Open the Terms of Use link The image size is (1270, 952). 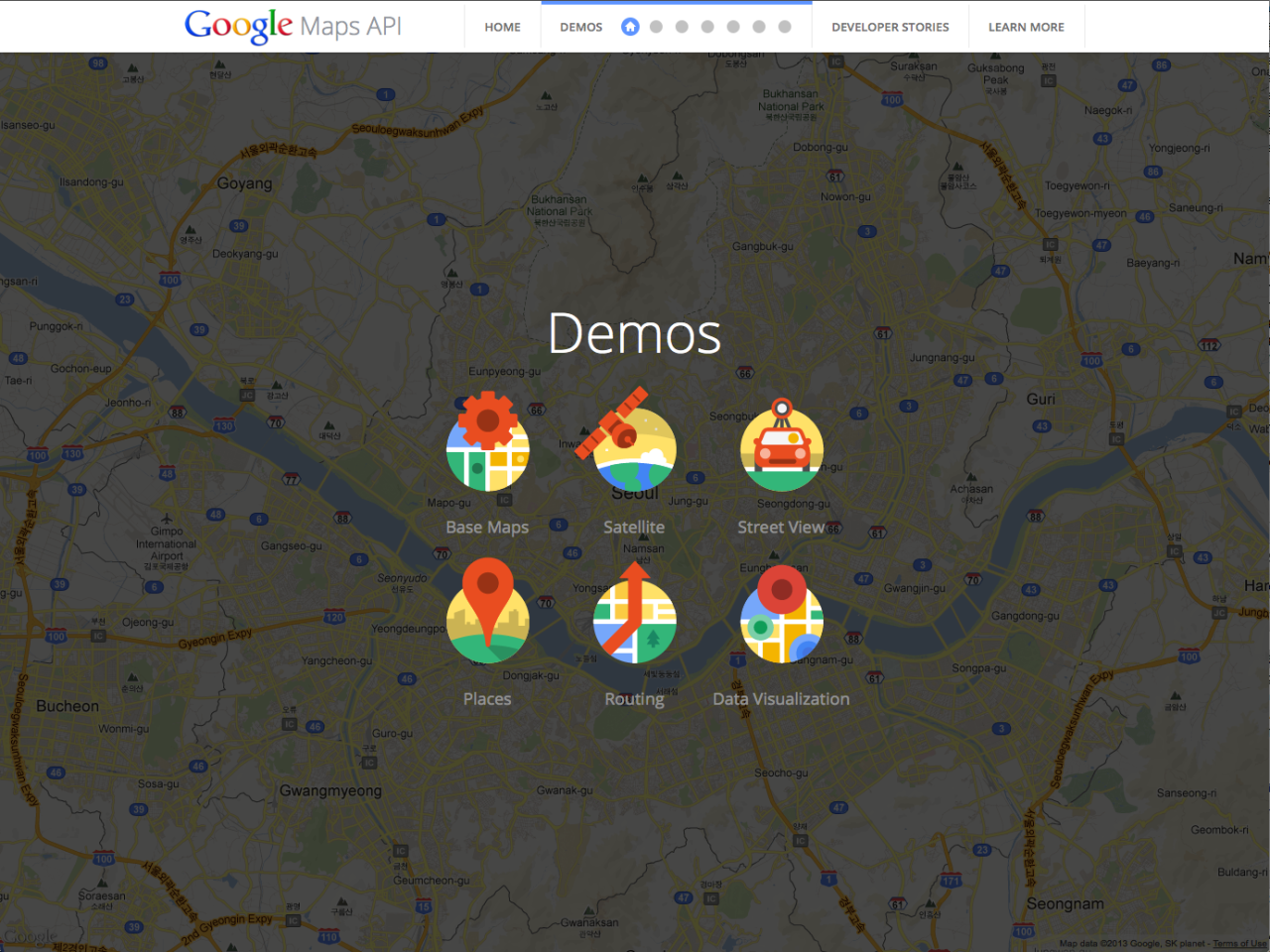click(x=1239, y=944)
